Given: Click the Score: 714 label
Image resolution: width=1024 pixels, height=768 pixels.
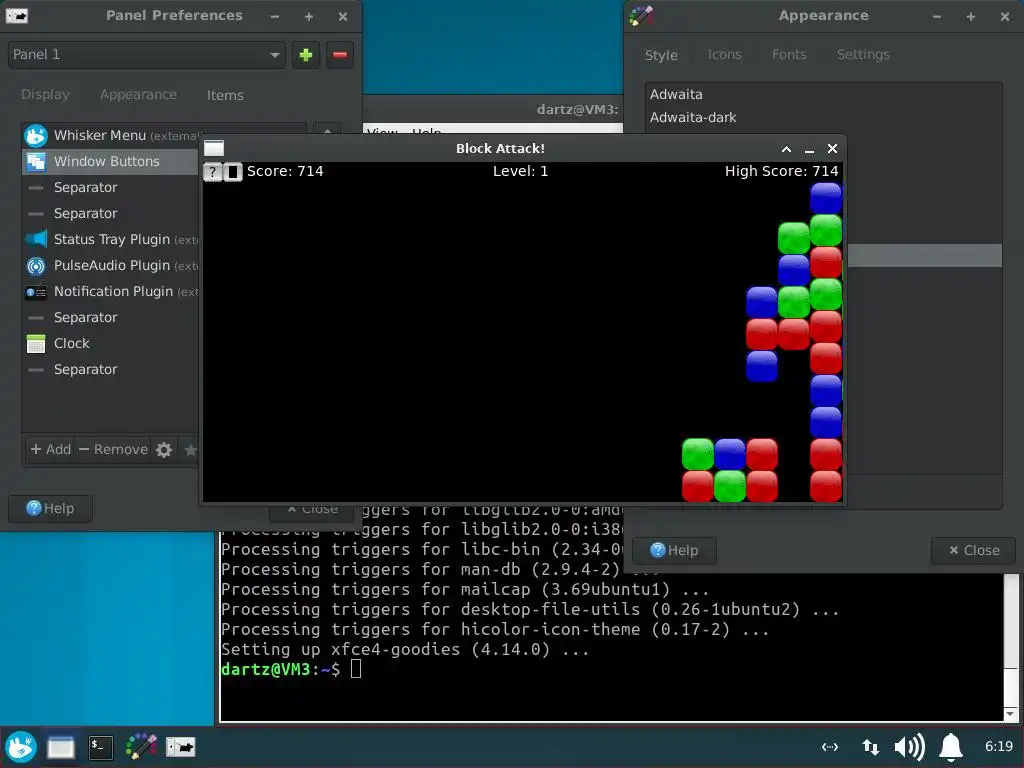Looking at the screenshot, I should click(x=285, y=171).
